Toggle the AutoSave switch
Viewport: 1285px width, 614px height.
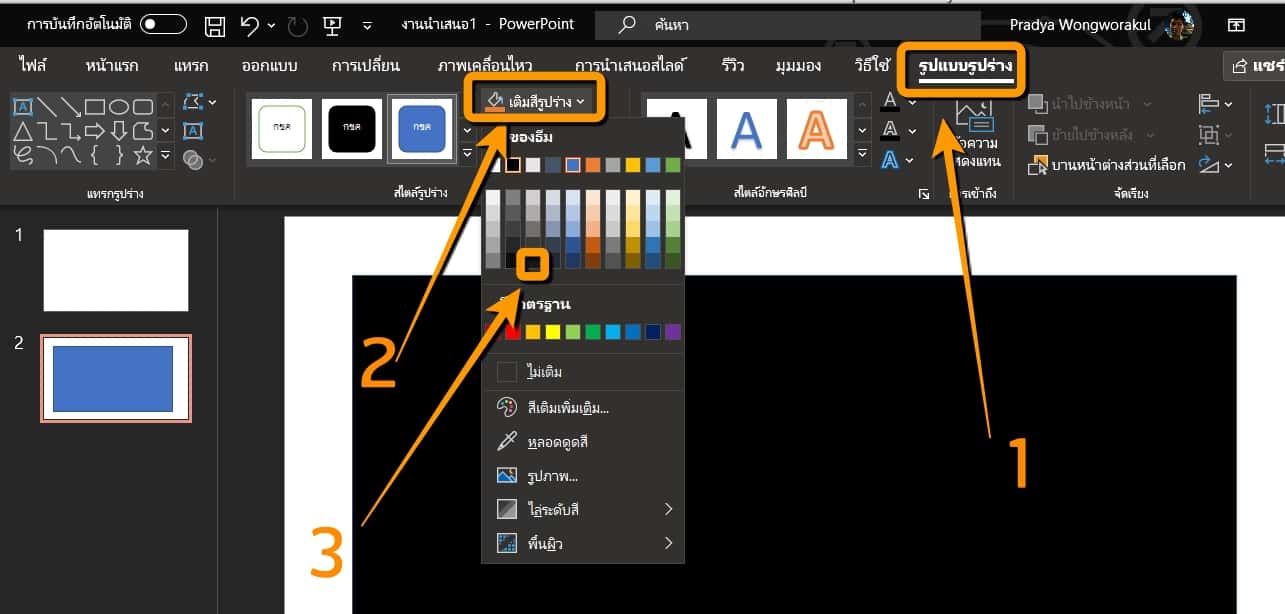point(163,25)
